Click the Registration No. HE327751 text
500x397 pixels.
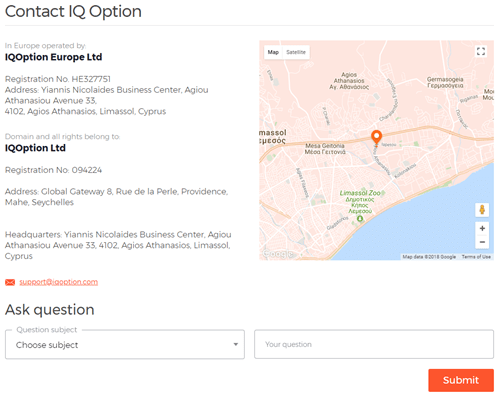pyautogui.click(x=58, y=79)
